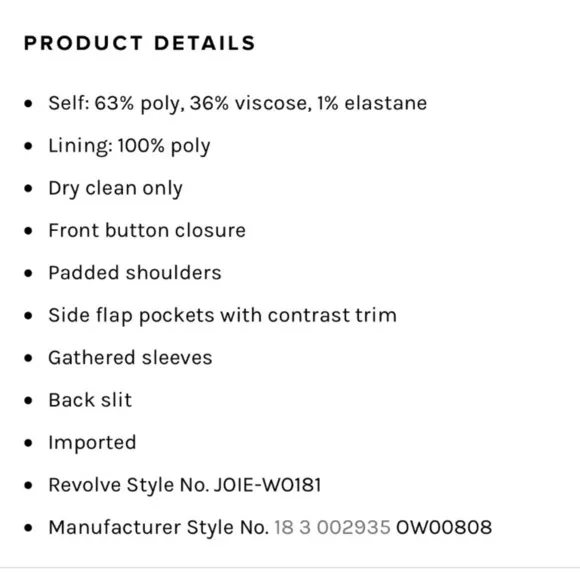Click the OW00808 manufacturer code
The image size is (580, 580).
(x=444, y=527)
